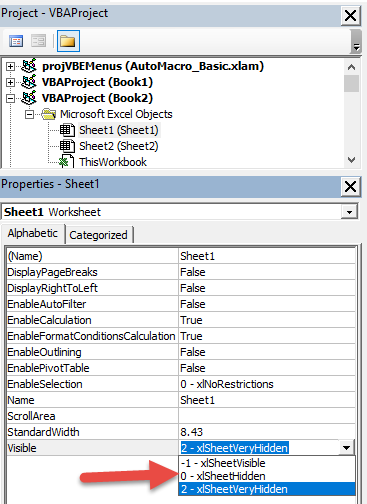Choose 2 - xlSheetVeryHidden option
Viewport: 367px width, 504px height.
pos(267,489)
